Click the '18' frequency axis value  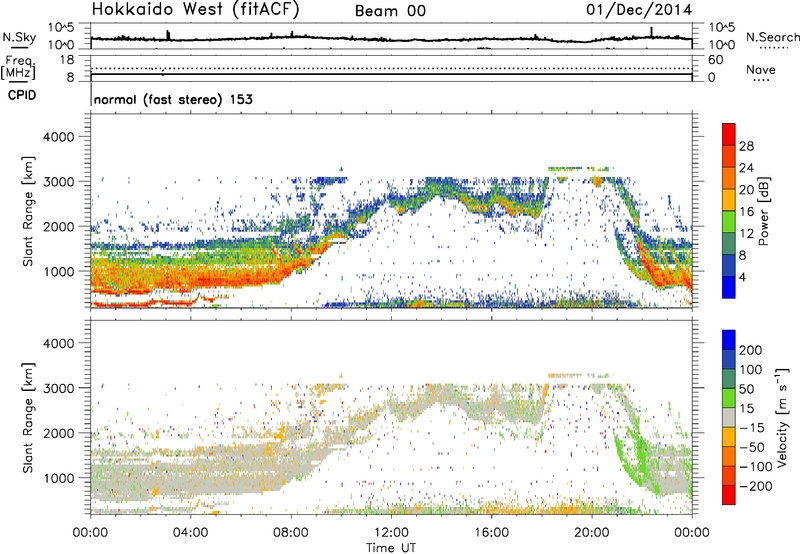click(x=67, y=60)
